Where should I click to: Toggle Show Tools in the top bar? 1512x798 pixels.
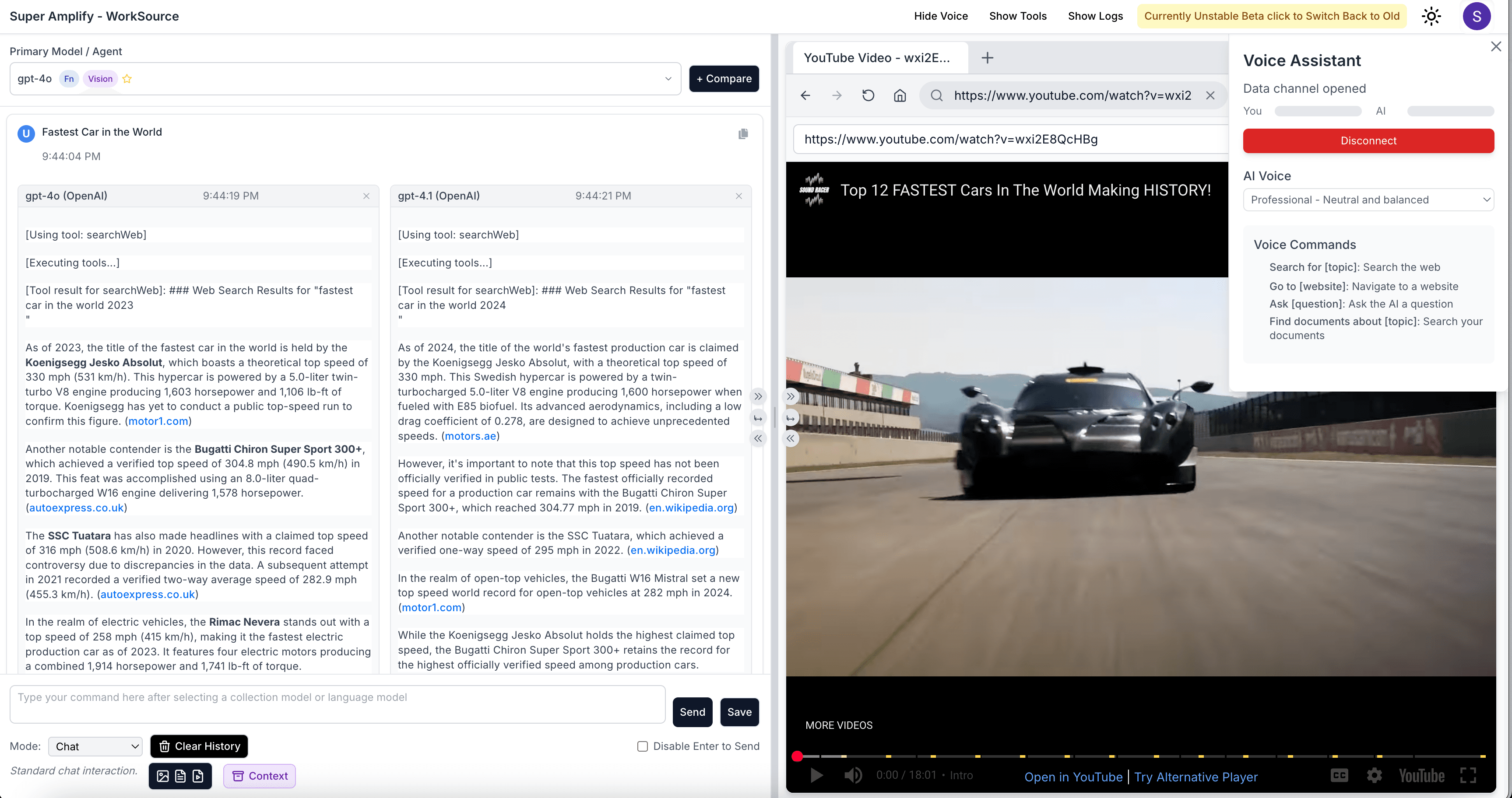coord(1018,16)
